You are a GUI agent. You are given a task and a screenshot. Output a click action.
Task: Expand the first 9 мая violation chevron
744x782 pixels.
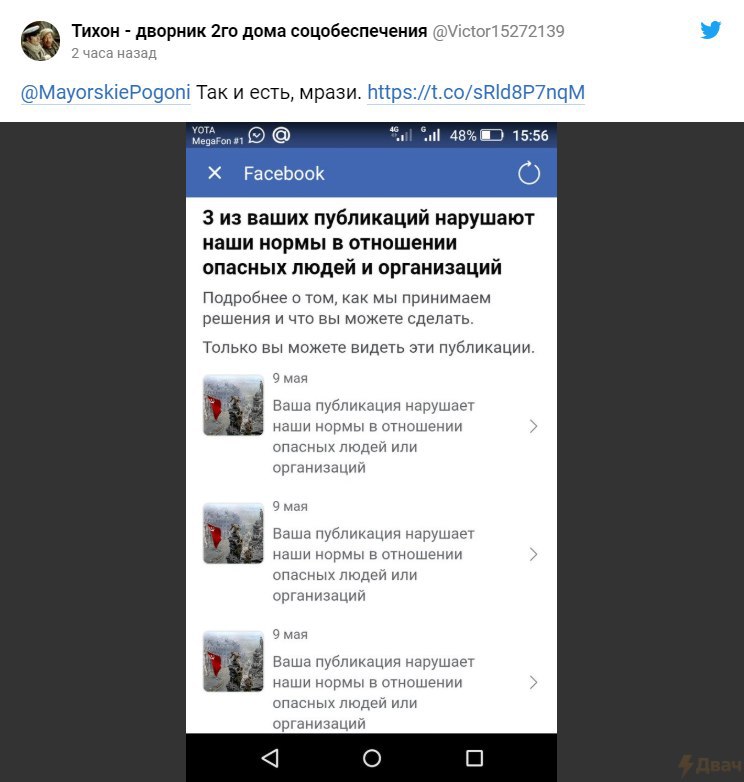(x=533, y=426)
